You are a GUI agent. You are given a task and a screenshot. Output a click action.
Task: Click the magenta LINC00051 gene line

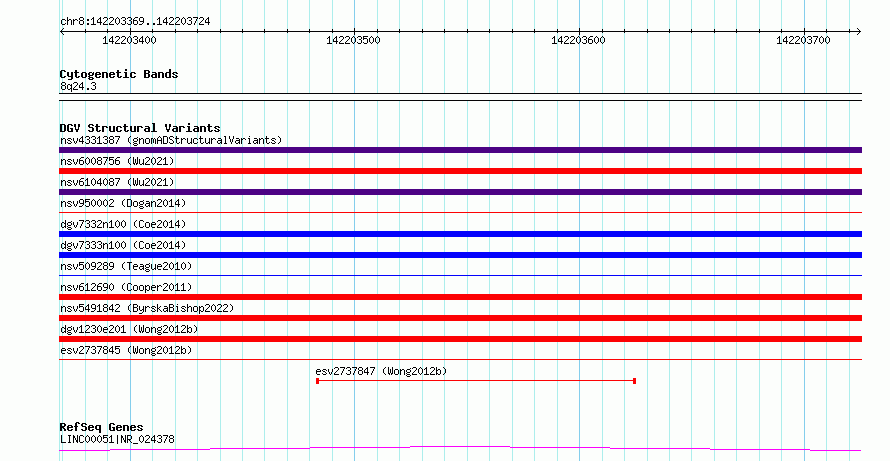click(460, 449)
